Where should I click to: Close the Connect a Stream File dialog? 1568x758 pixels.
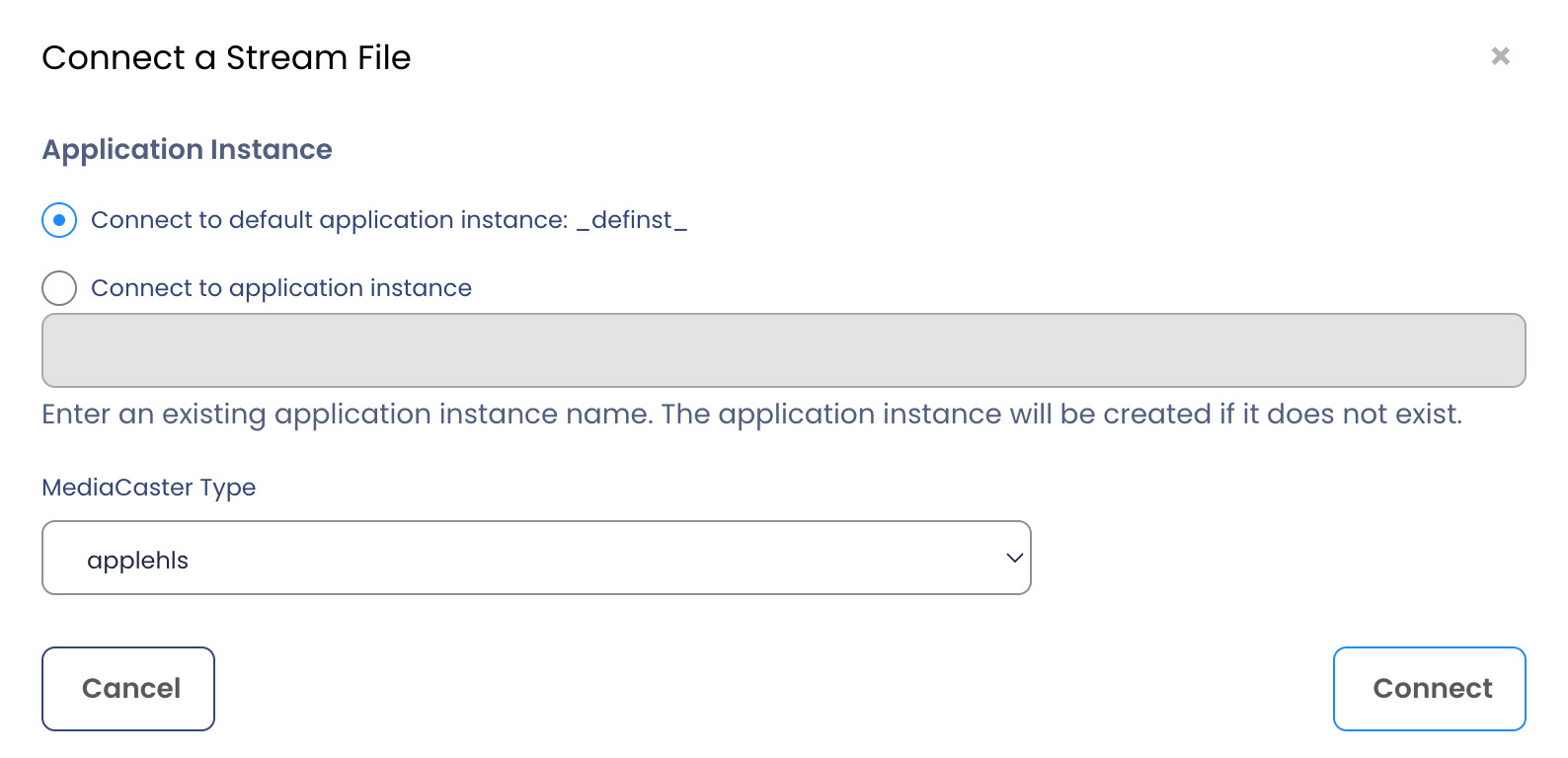pyautogui.click(x=1500, y=56)
